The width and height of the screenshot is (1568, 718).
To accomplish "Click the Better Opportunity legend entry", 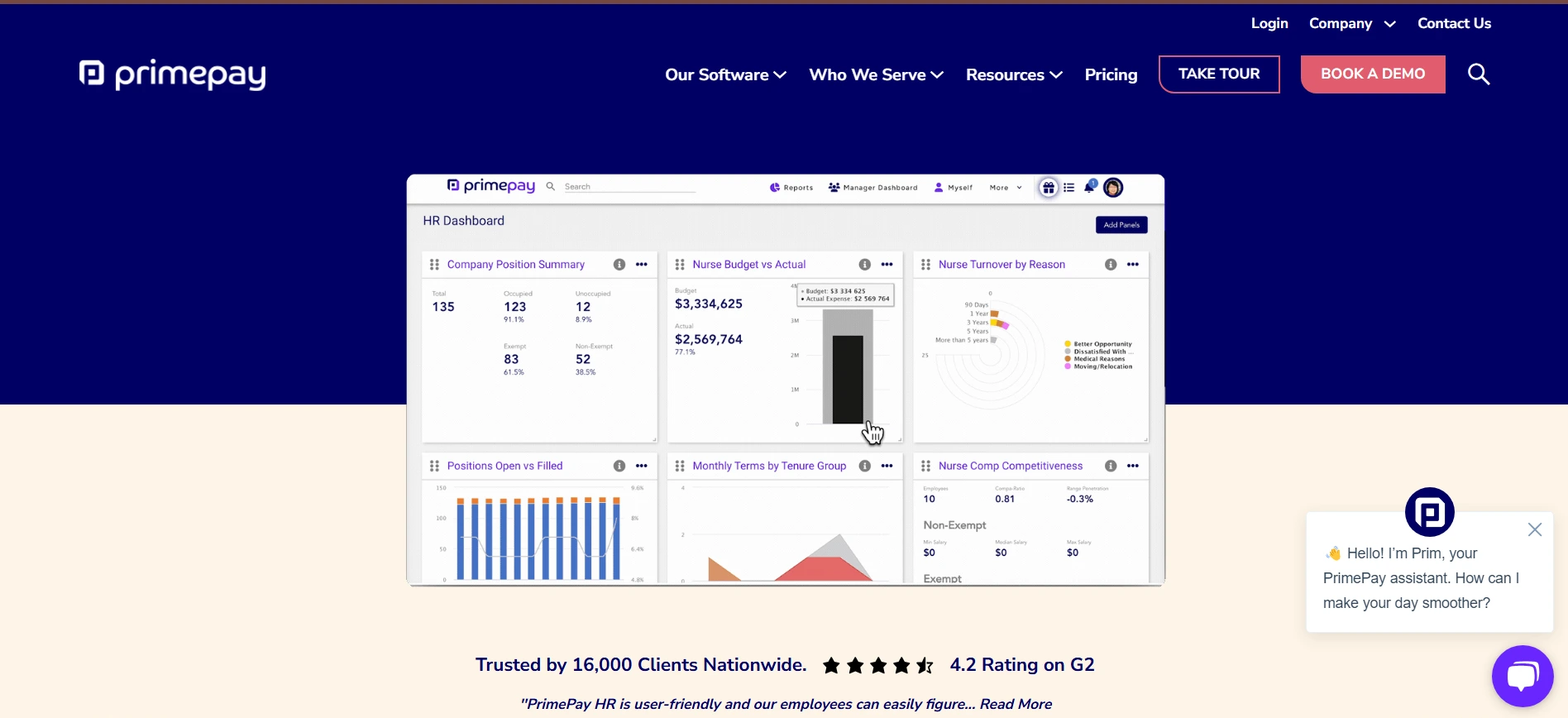I will pos(1097,344).
